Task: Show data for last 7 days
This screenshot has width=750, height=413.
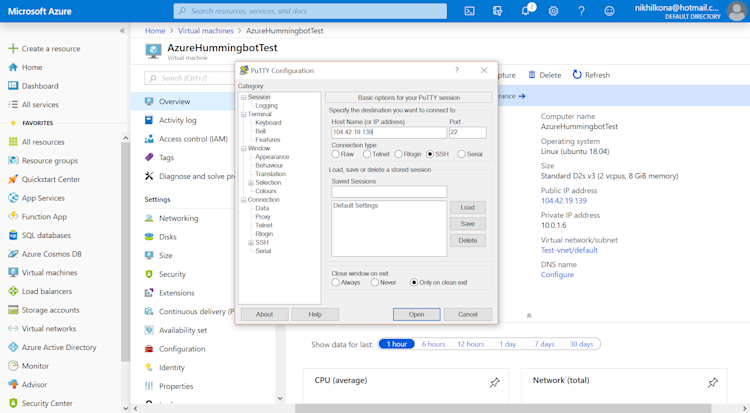Action: 544,344
